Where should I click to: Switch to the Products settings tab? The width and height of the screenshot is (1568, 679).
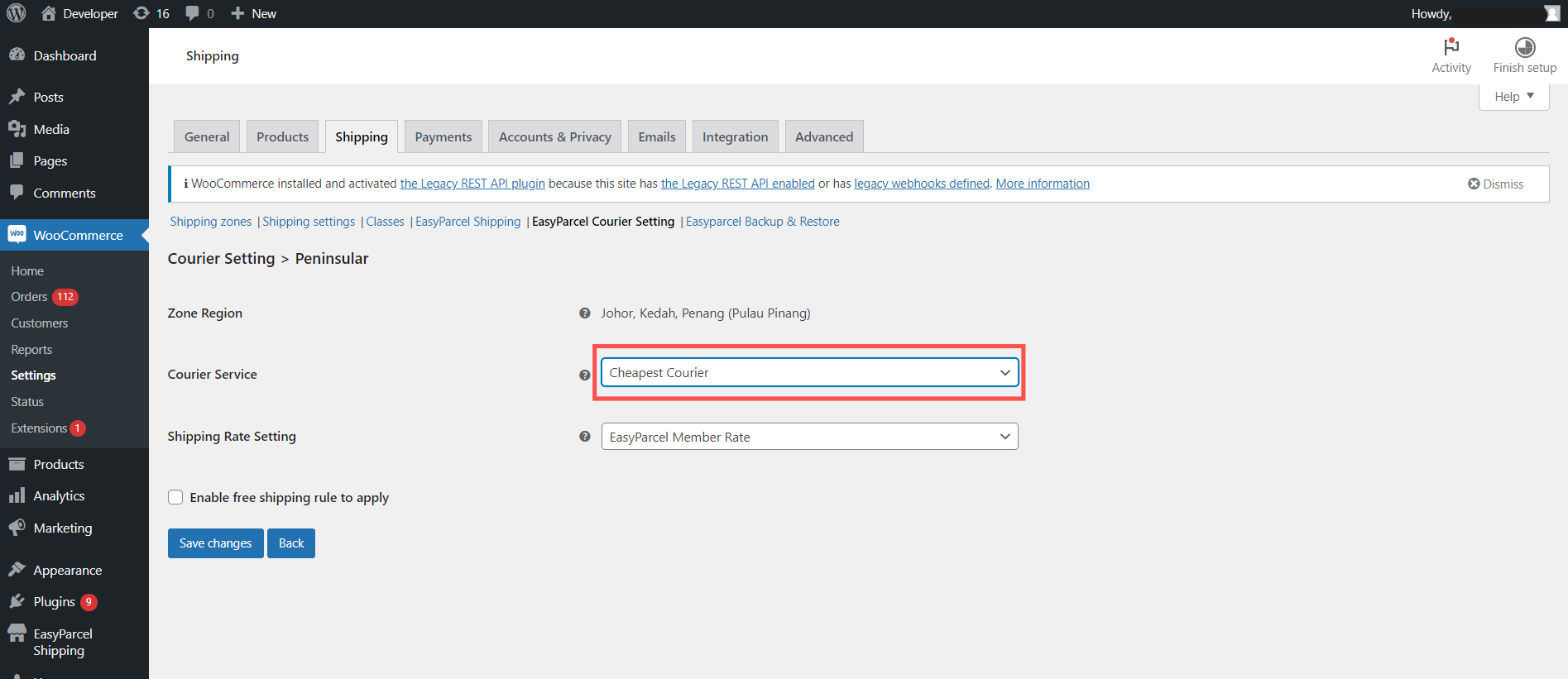(282, 136)
